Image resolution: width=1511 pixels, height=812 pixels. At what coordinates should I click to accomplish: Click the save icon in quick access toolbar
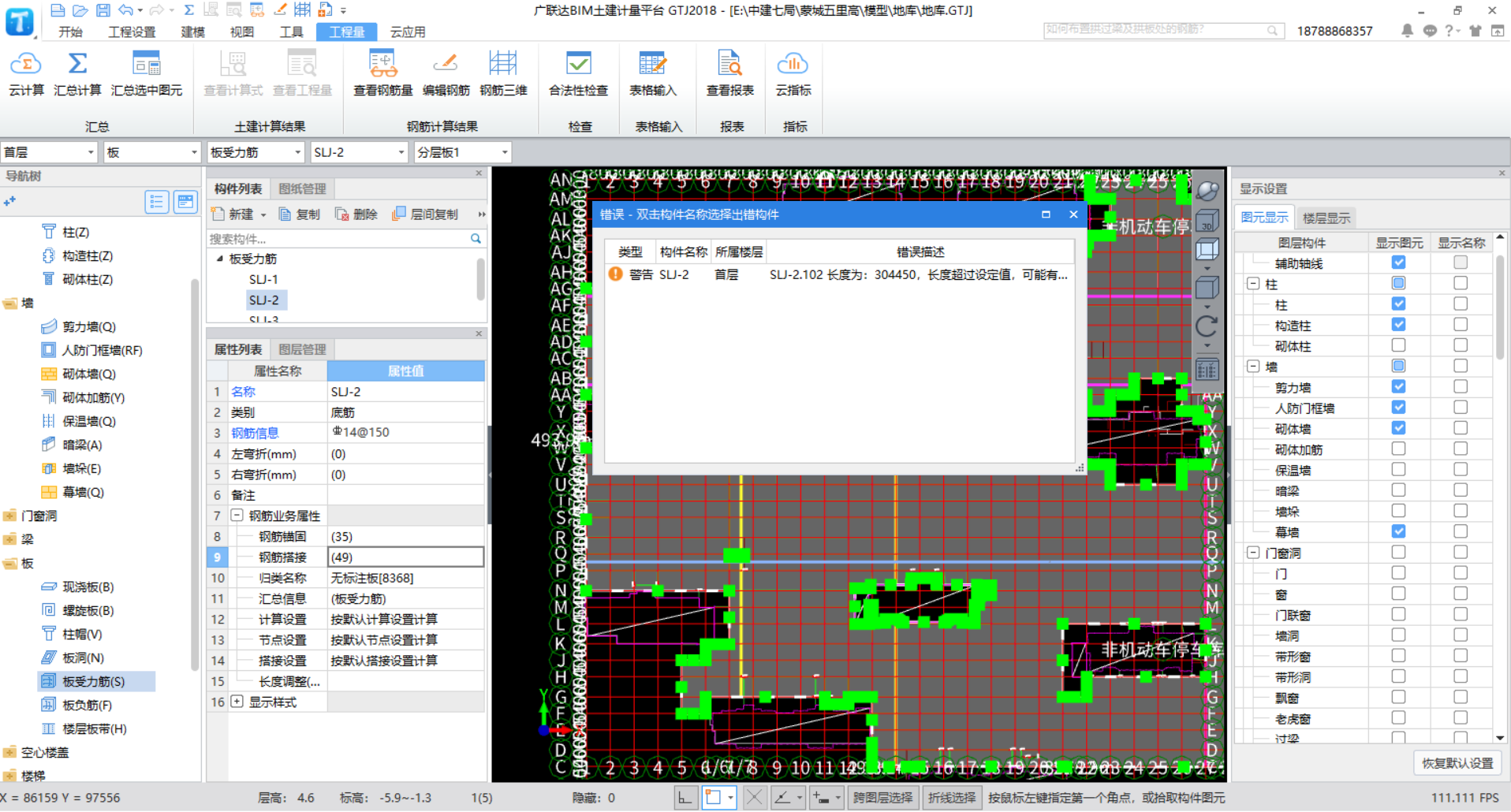tap(103, 10)
